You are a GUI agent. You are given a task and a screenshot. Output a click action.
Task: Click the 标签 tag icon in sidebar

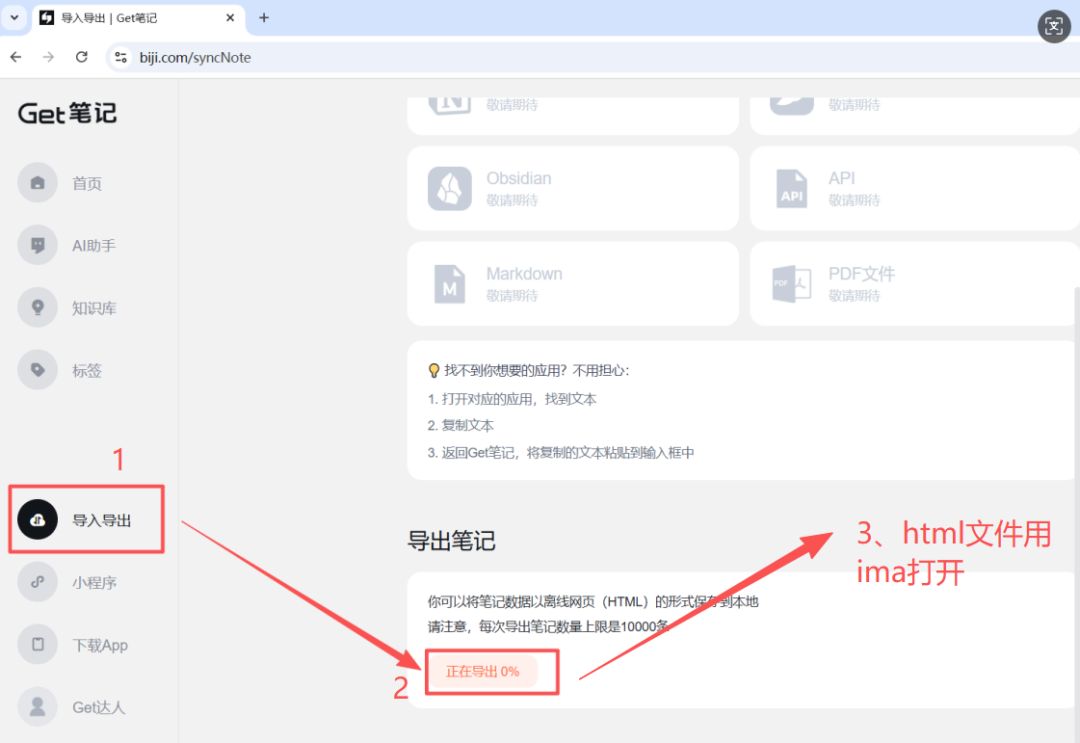coord(37,370)
